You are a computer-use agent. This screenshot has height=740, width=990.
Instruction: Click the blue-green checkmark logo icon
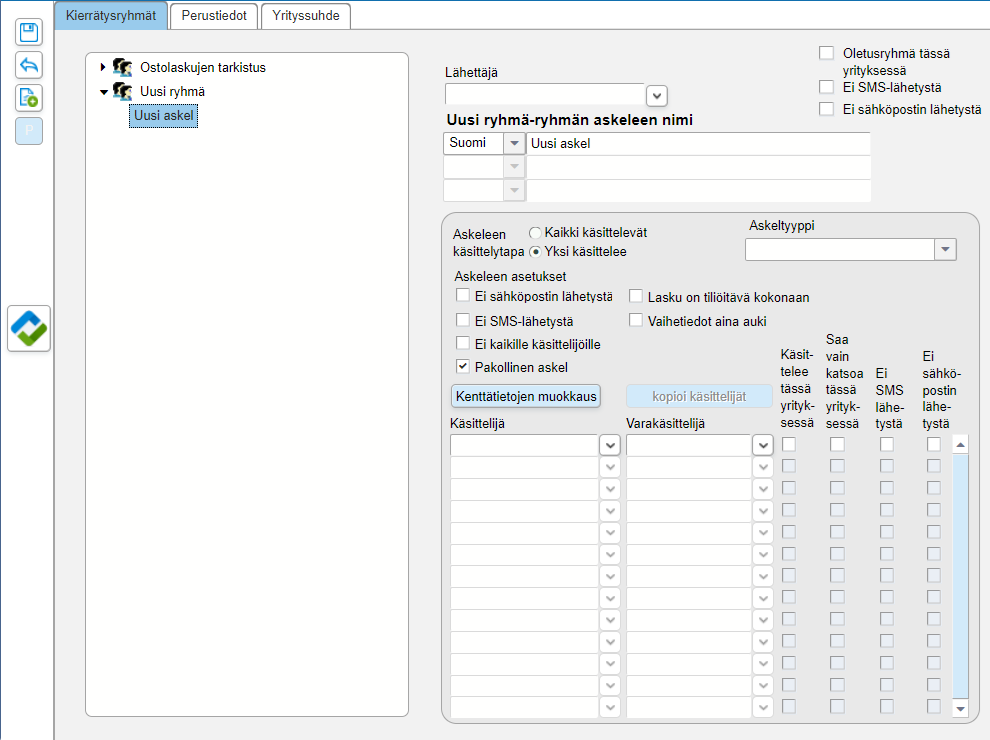point(29,328)
